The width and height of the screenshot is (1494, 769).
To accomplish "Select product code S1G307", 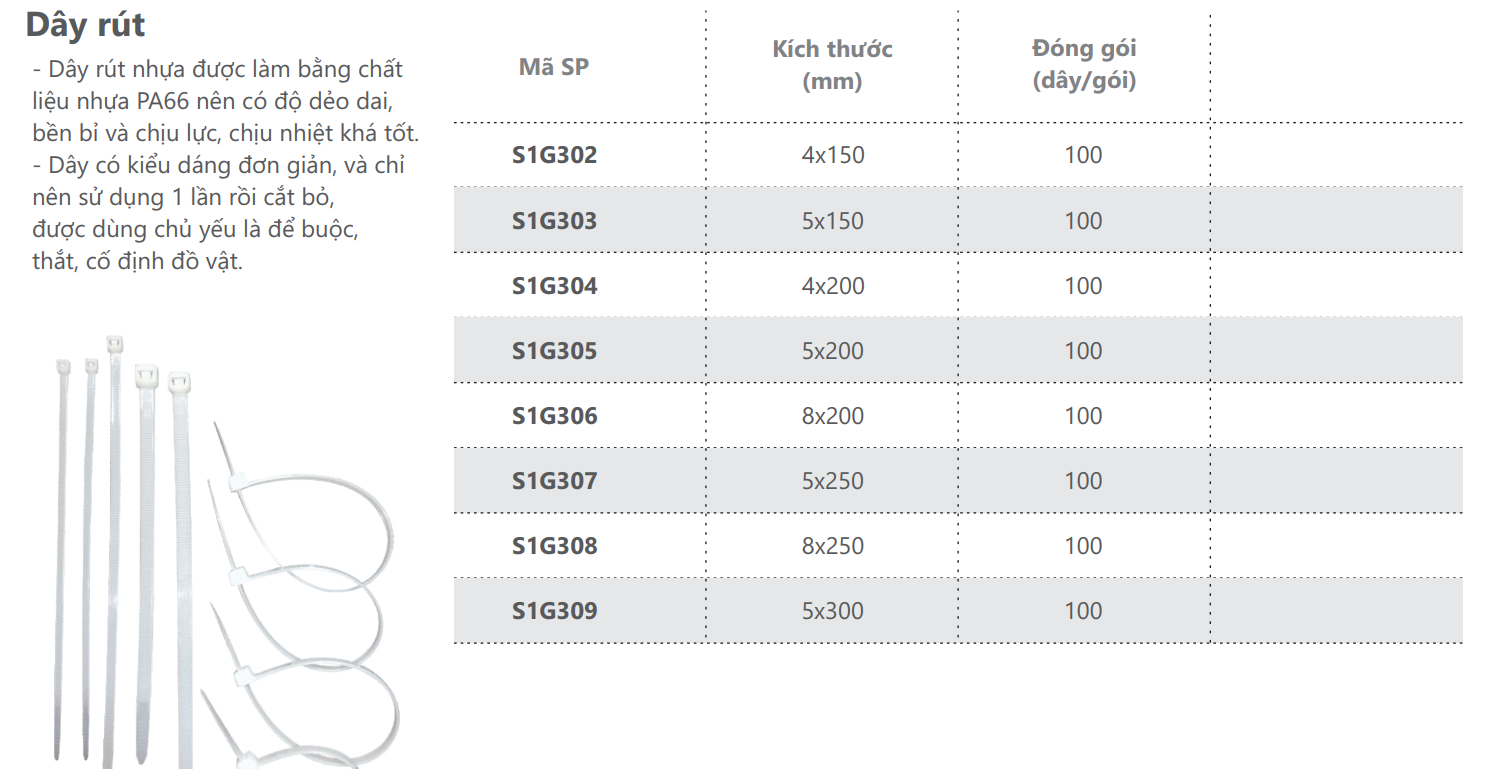I will pyautogui.click(x=555, y=481).
